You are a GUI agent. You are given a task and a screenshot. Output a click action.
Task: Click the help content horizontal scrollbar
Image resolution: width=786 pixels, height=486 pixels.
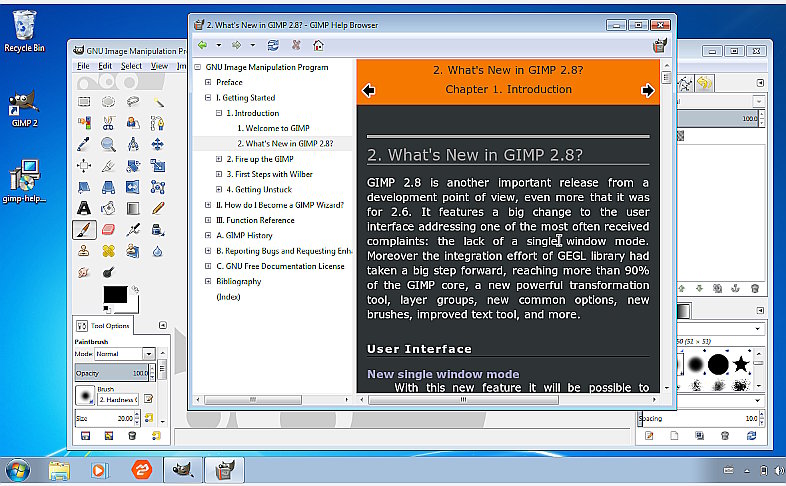(x=463, y=400)
